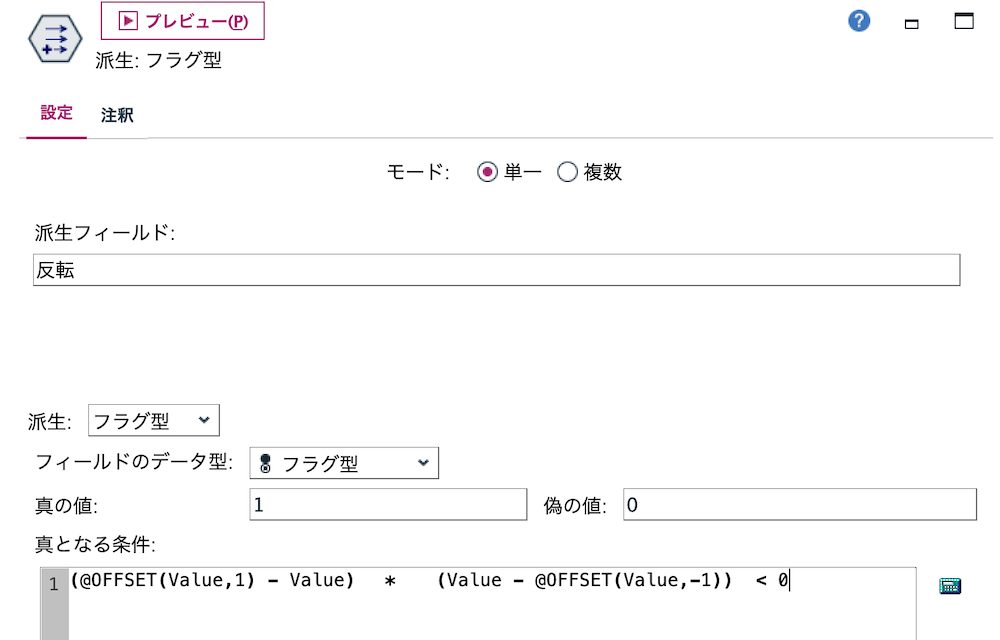The width and height of the screenshot is (1000, 640).
Task: Click the 偽の値 field containing 0
Action: [800, 504]
